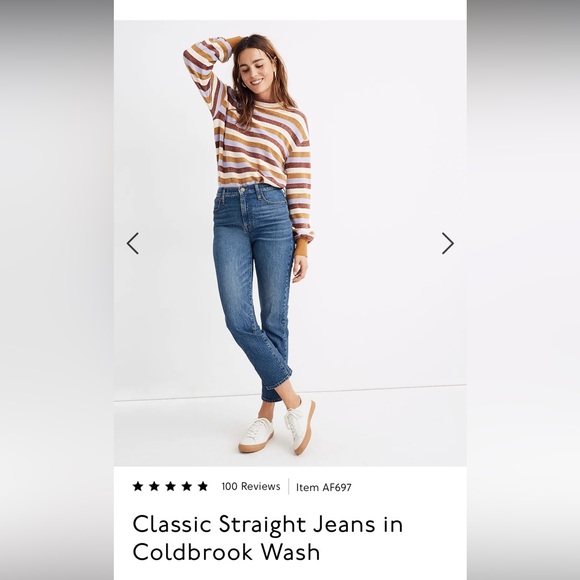
Task: Select the third rating star
Action: click(x=171, y=486)
